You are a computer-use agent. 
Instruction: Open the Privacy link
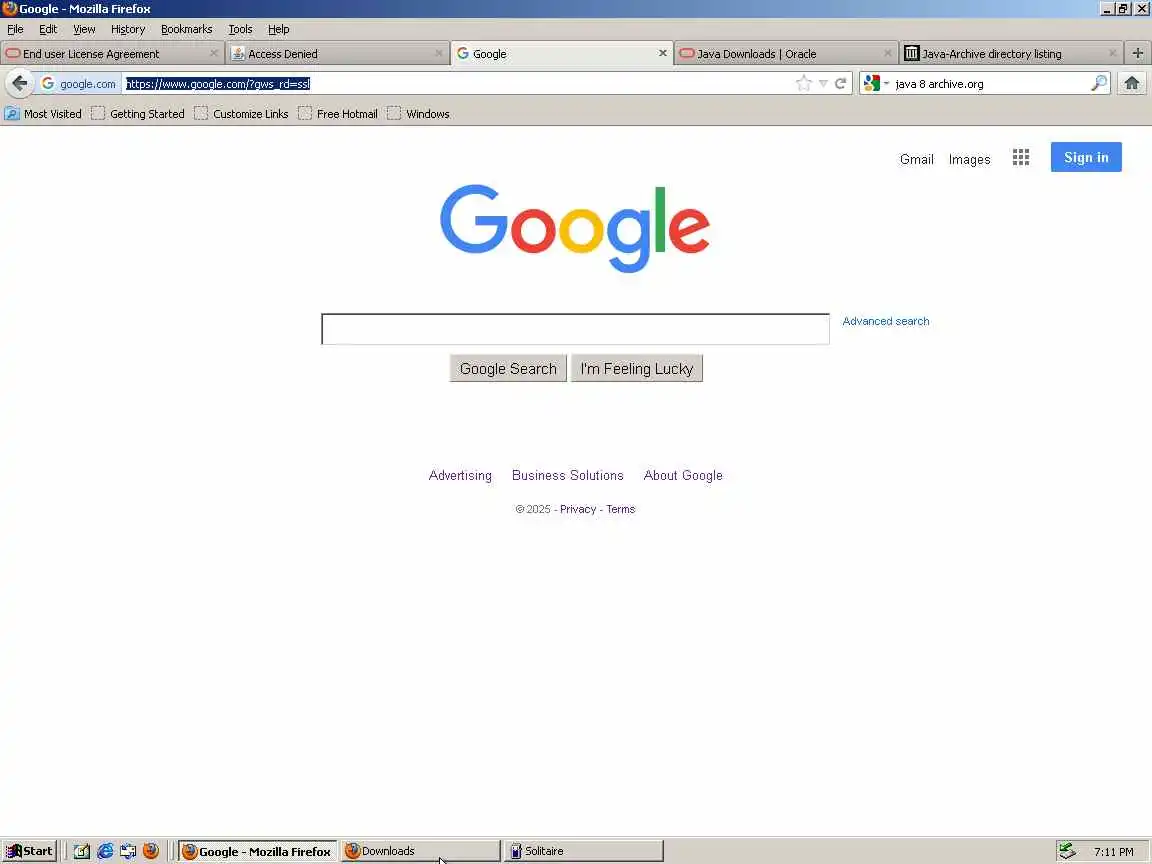coord(577,509)
